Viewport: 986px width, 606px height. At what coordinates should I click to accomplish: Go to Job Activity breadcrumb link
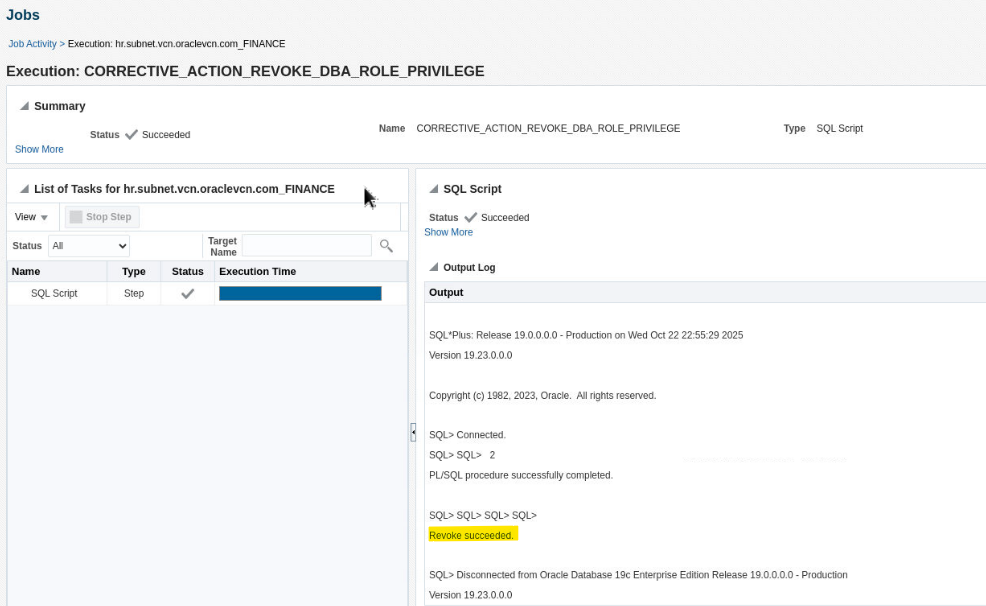click(x=33, y=44)
